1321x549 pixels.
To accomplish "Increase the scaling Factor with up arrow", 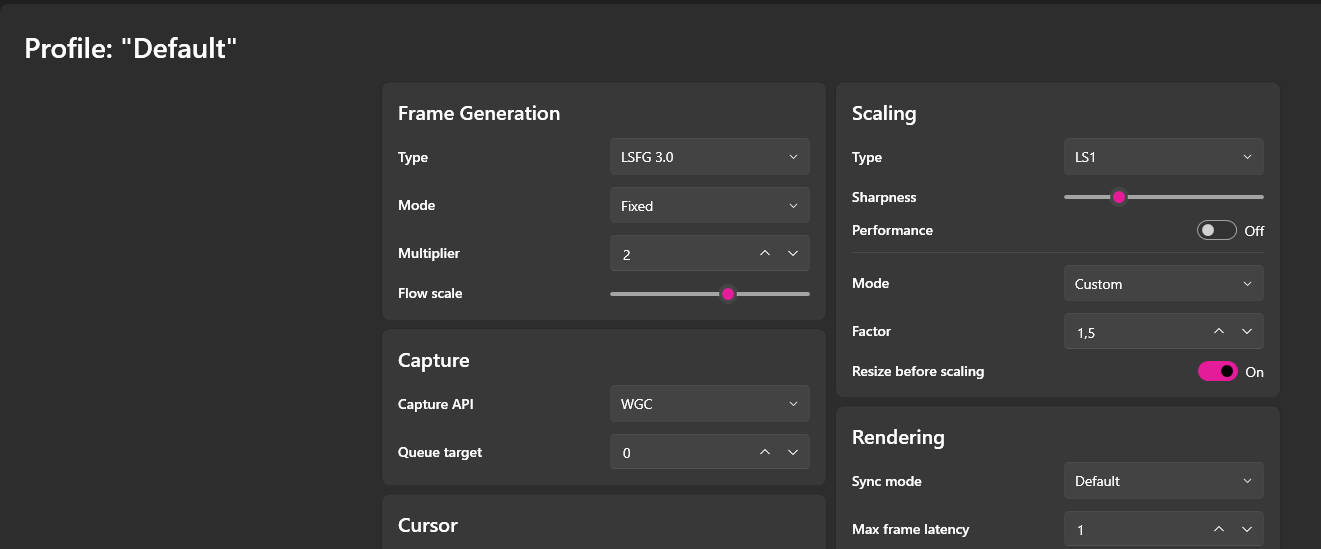I will pyautogui.click(x=1219, y=332).
